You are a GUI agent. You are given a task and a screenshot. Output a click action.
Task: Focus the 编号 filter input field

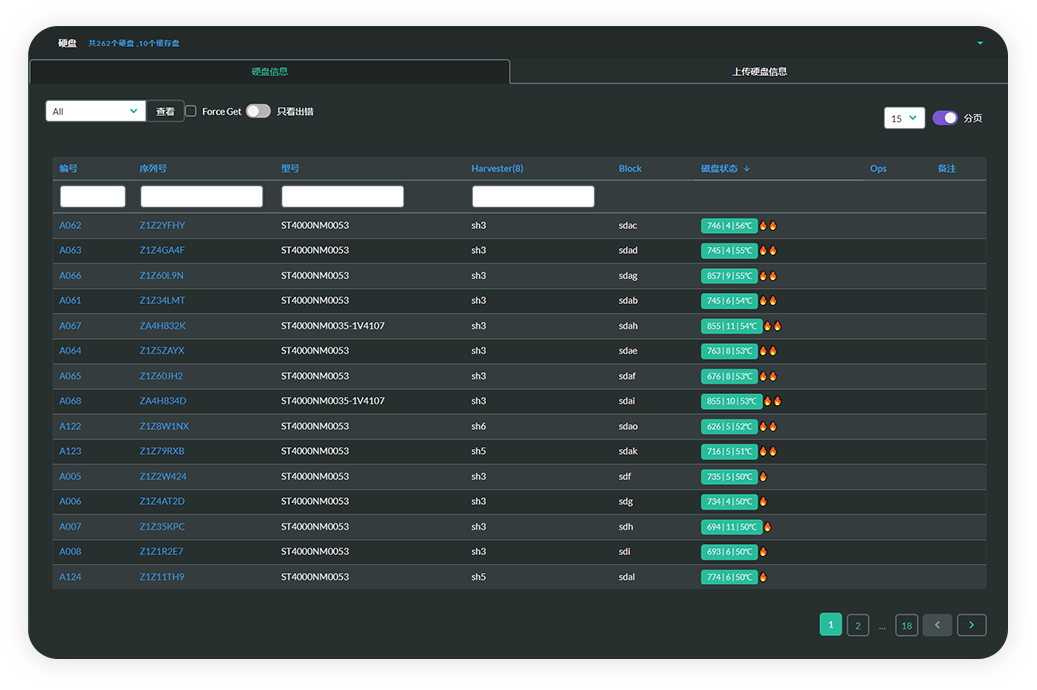93,196
